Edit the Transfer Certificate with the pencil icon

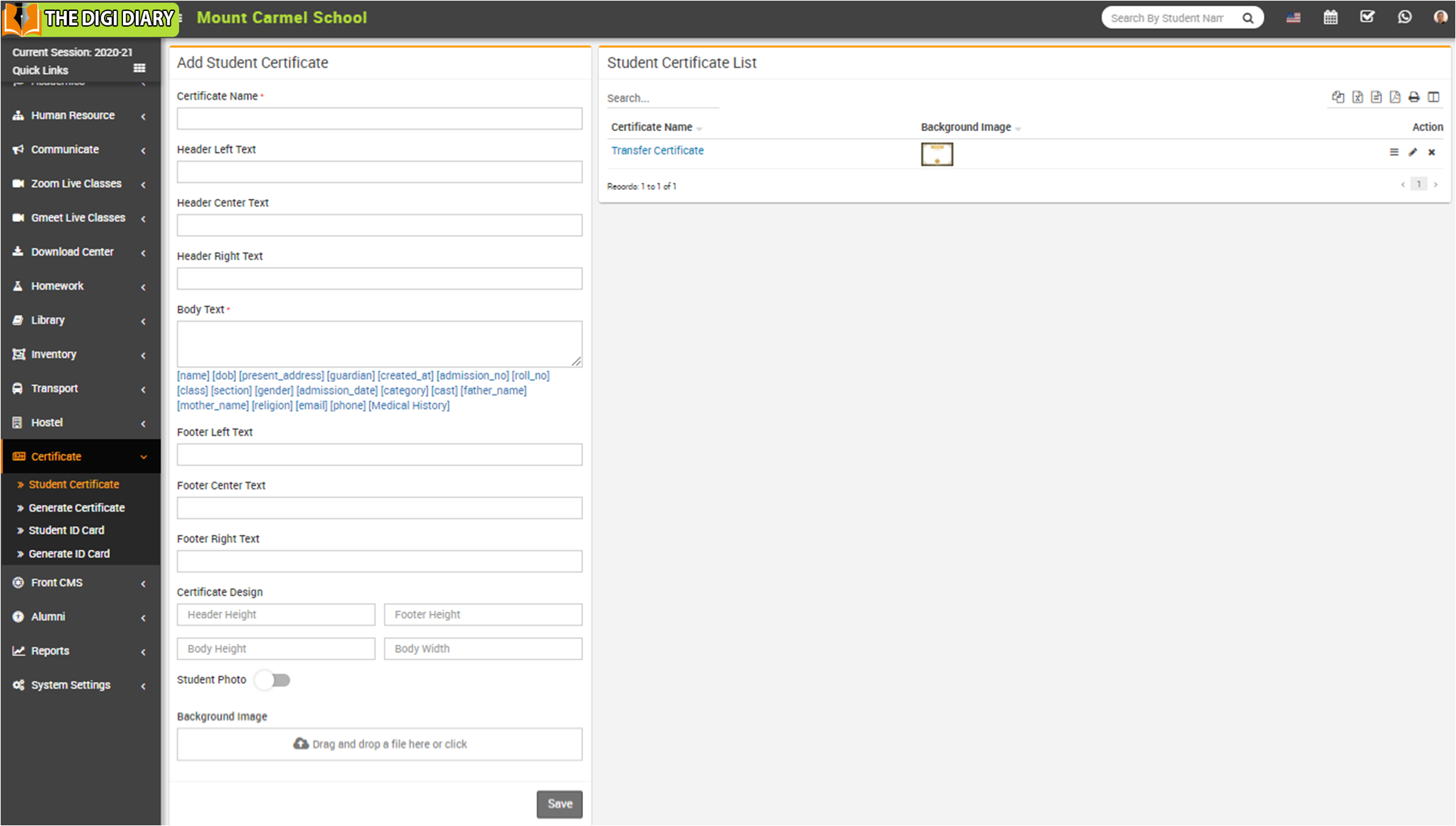coord(1413,152)
